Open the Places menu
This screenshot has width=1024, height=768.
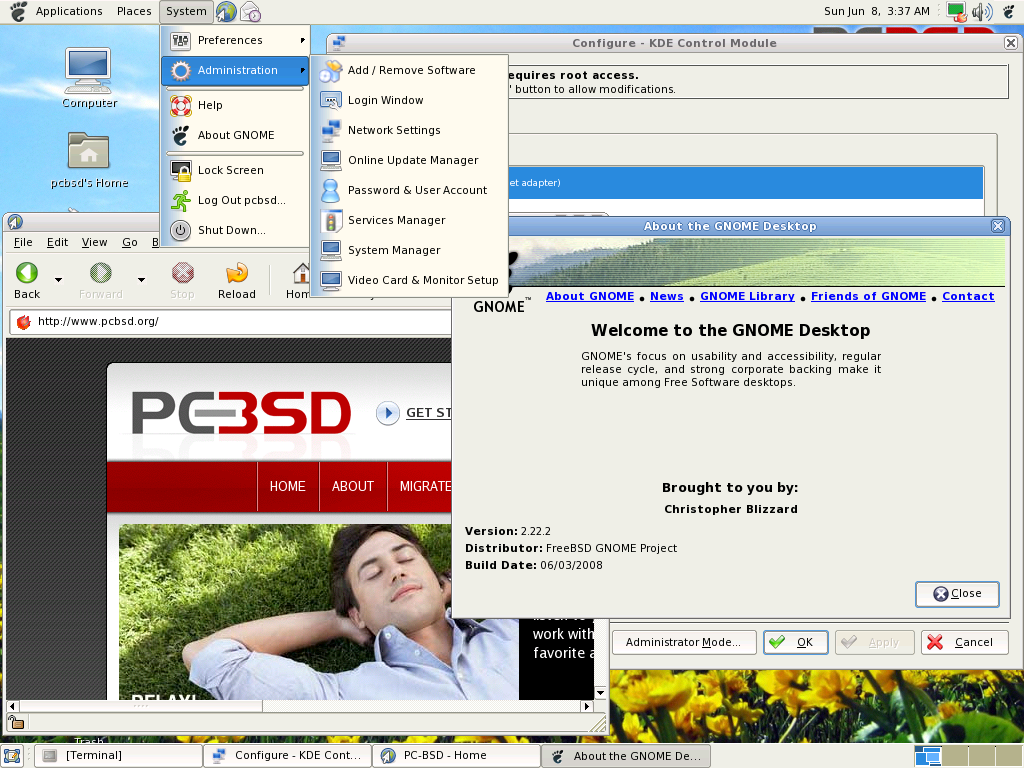[134, 11]
